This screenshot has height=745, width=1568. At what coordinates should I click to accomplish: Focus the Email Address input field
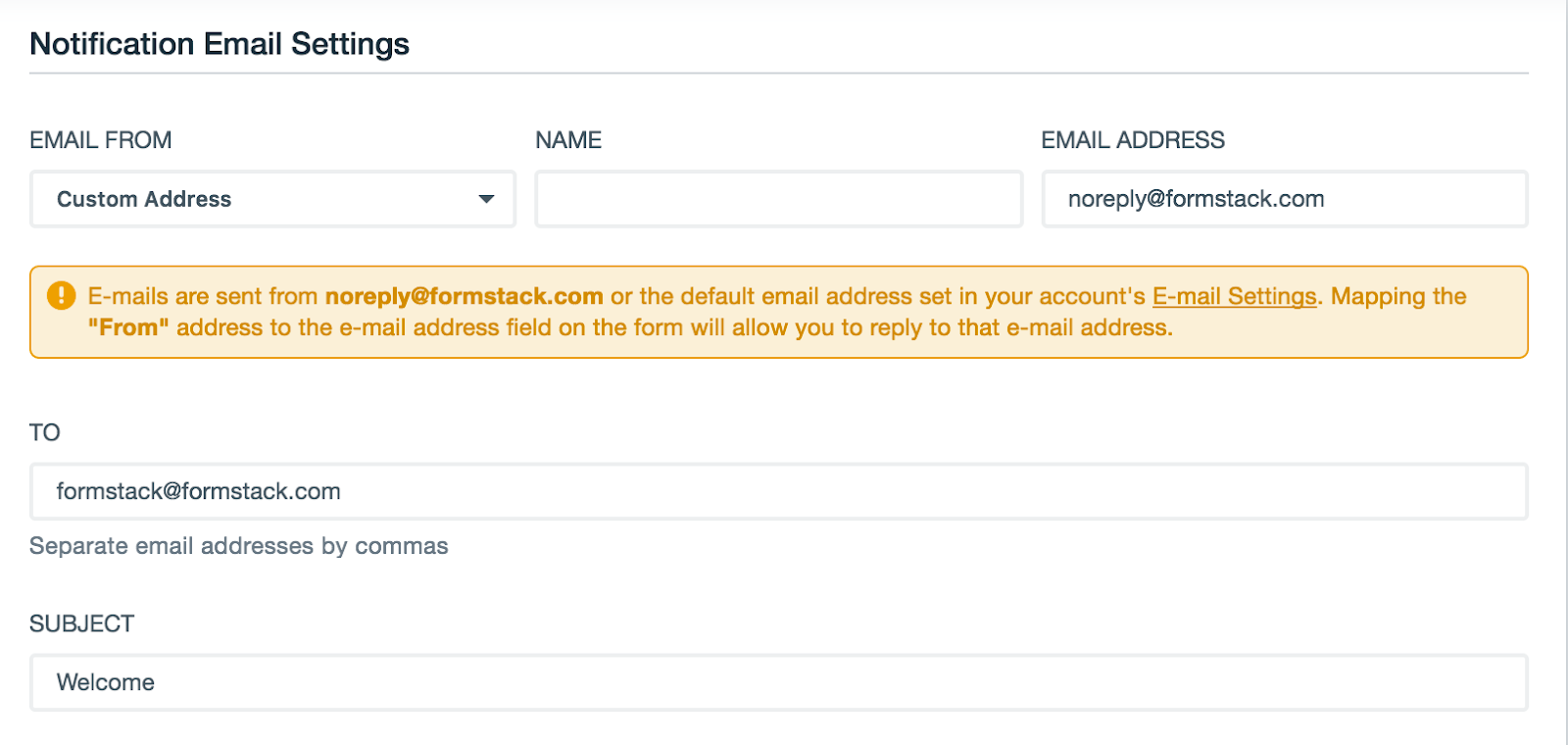click(x=1284, y=199)
